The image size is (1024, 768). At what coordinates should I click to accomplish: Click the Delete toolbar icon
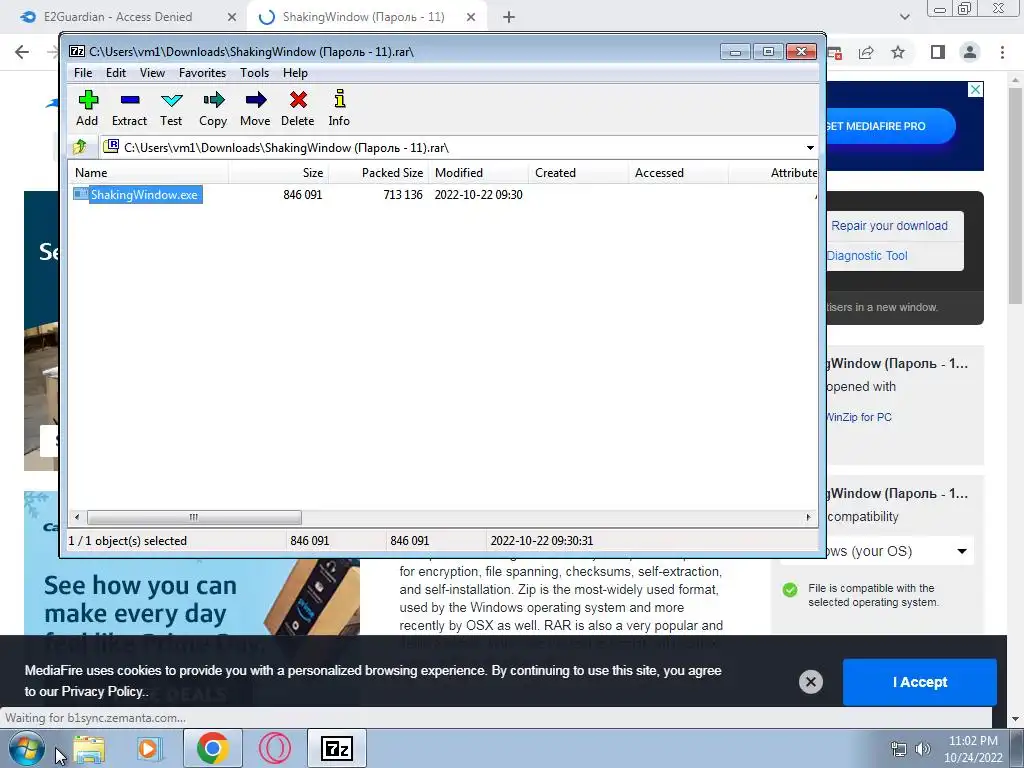coord(298,108)
